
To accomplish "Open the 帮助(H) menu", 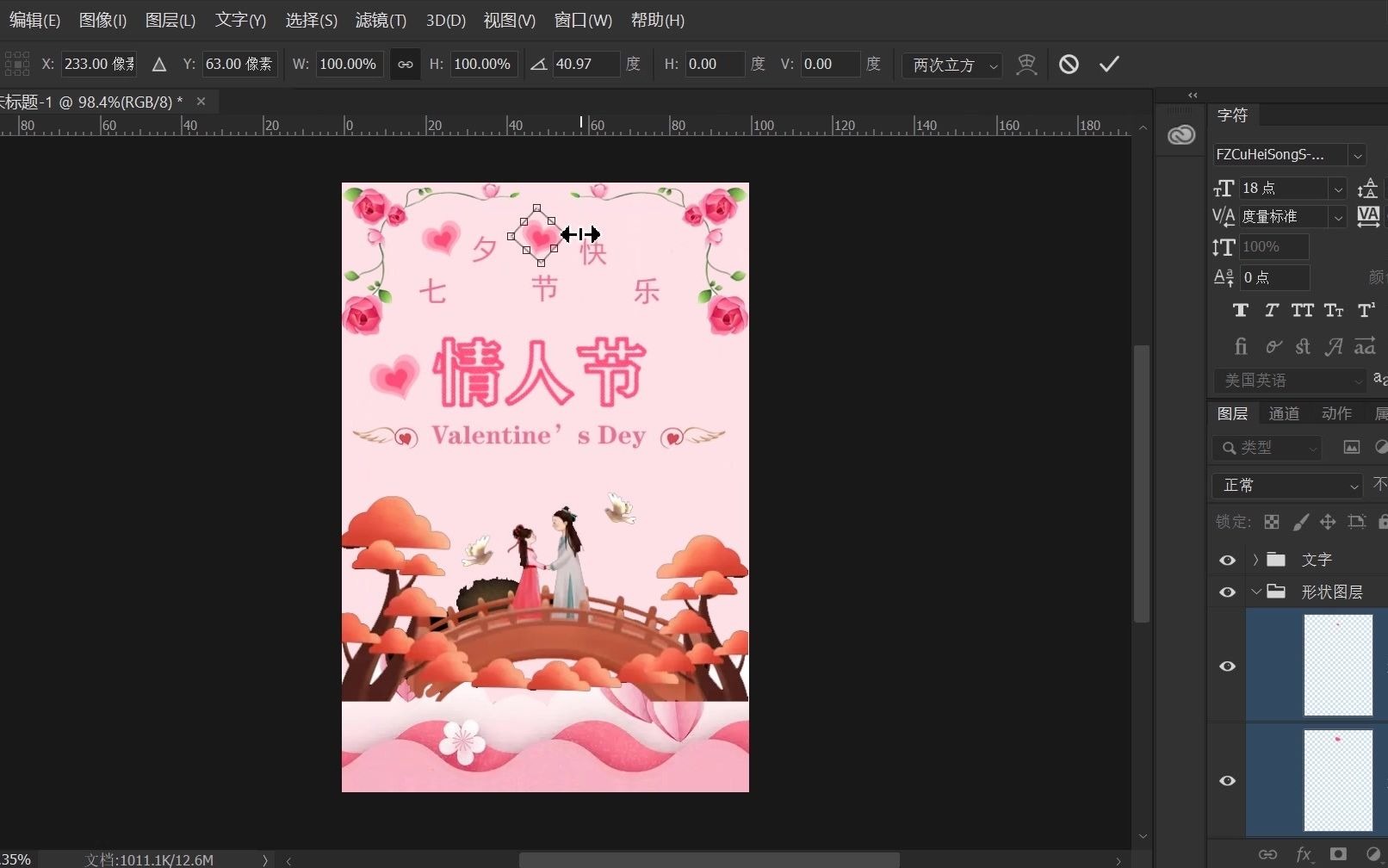I will tap(658, 20).
